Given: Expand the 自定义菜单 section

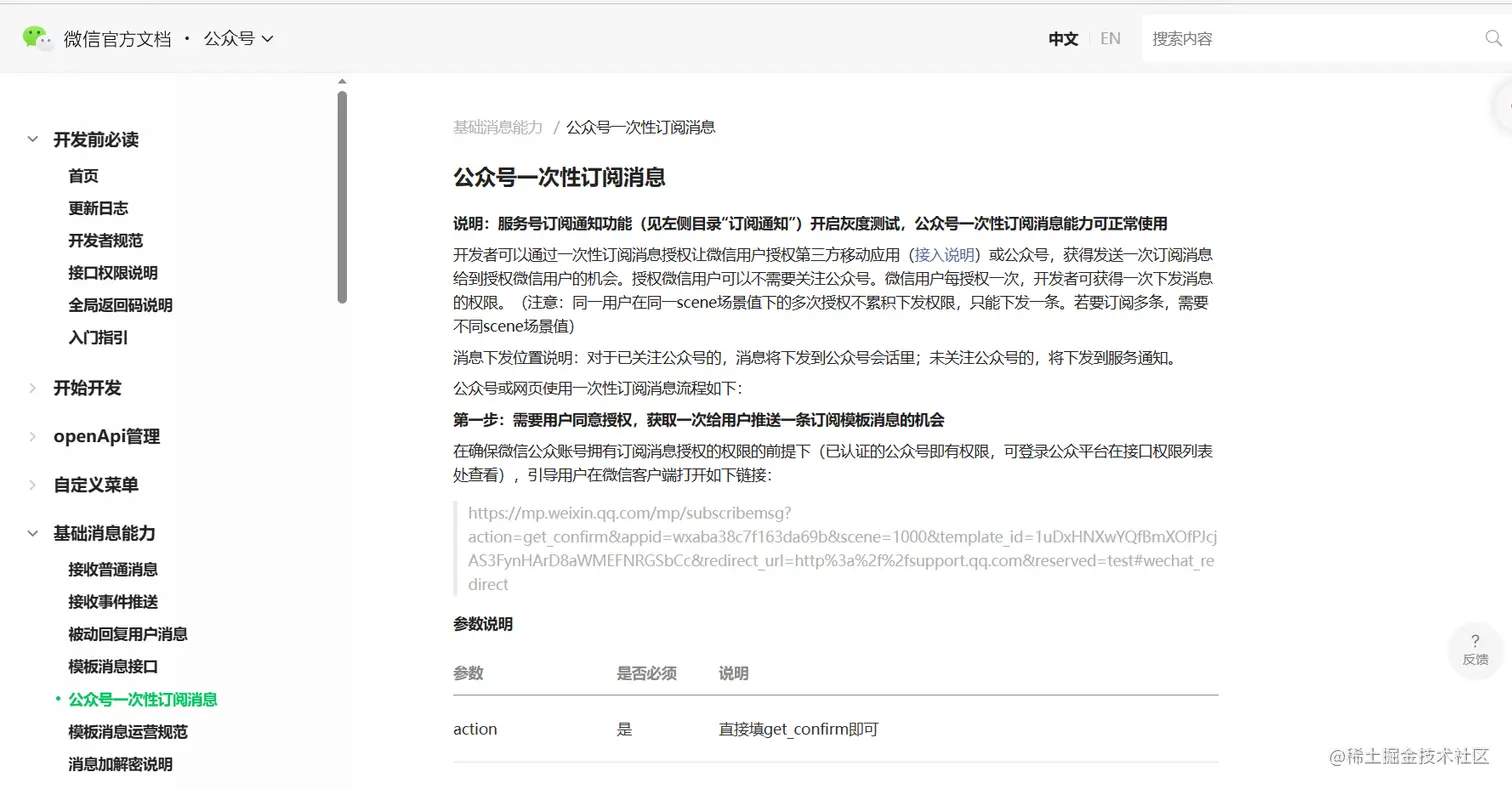Looking at the screenshot, I should click(33, 485).
